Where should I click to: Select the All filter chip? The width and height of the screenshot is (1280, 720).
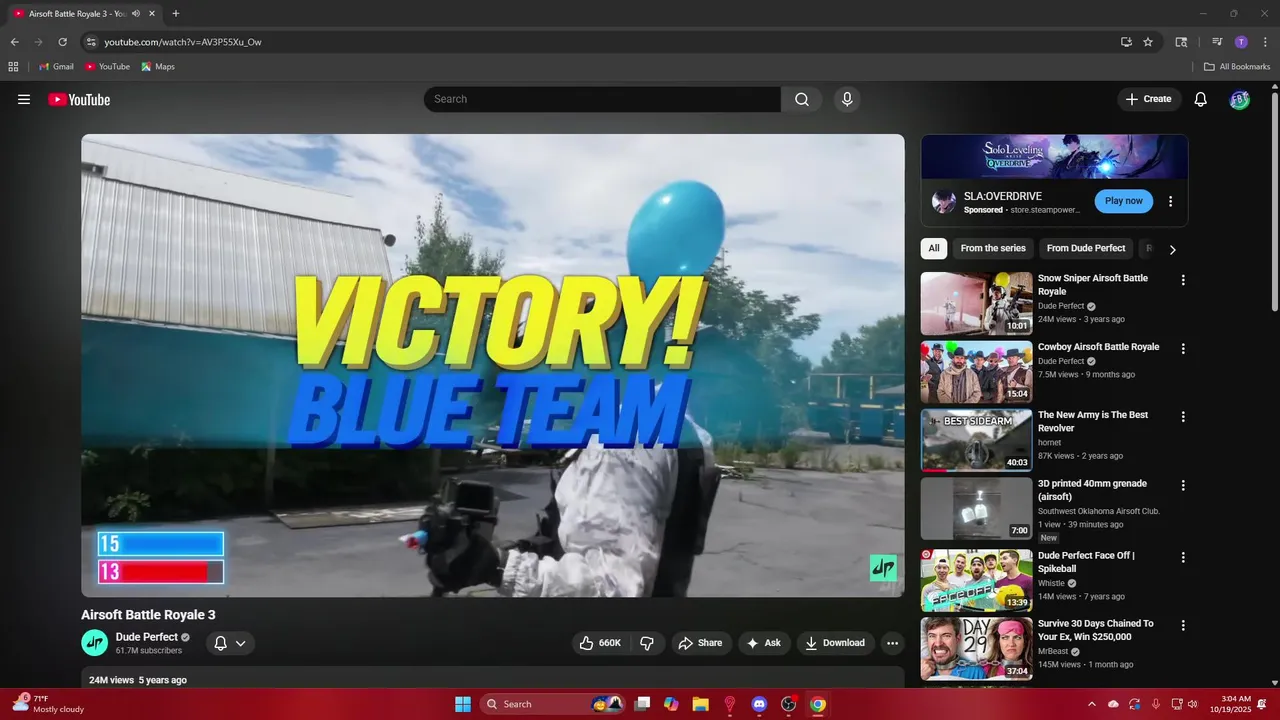coord(934,249)
